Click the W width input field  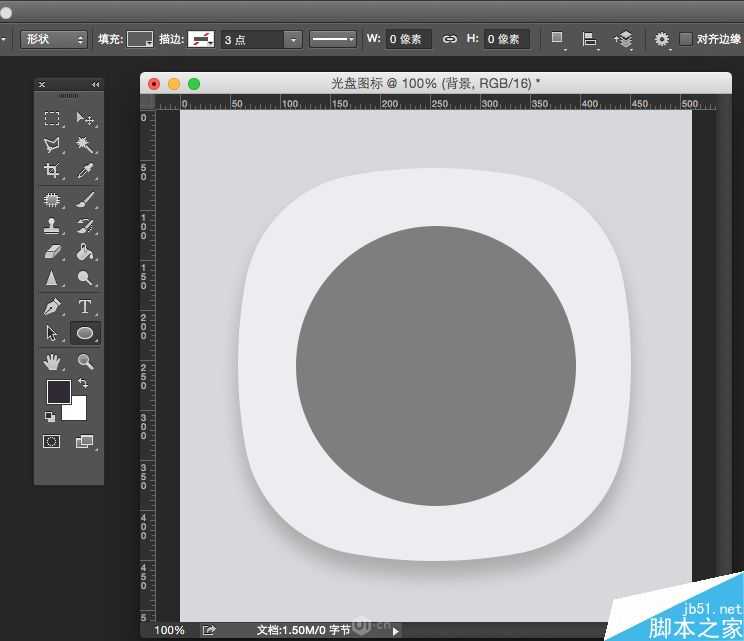click(410, 39)
